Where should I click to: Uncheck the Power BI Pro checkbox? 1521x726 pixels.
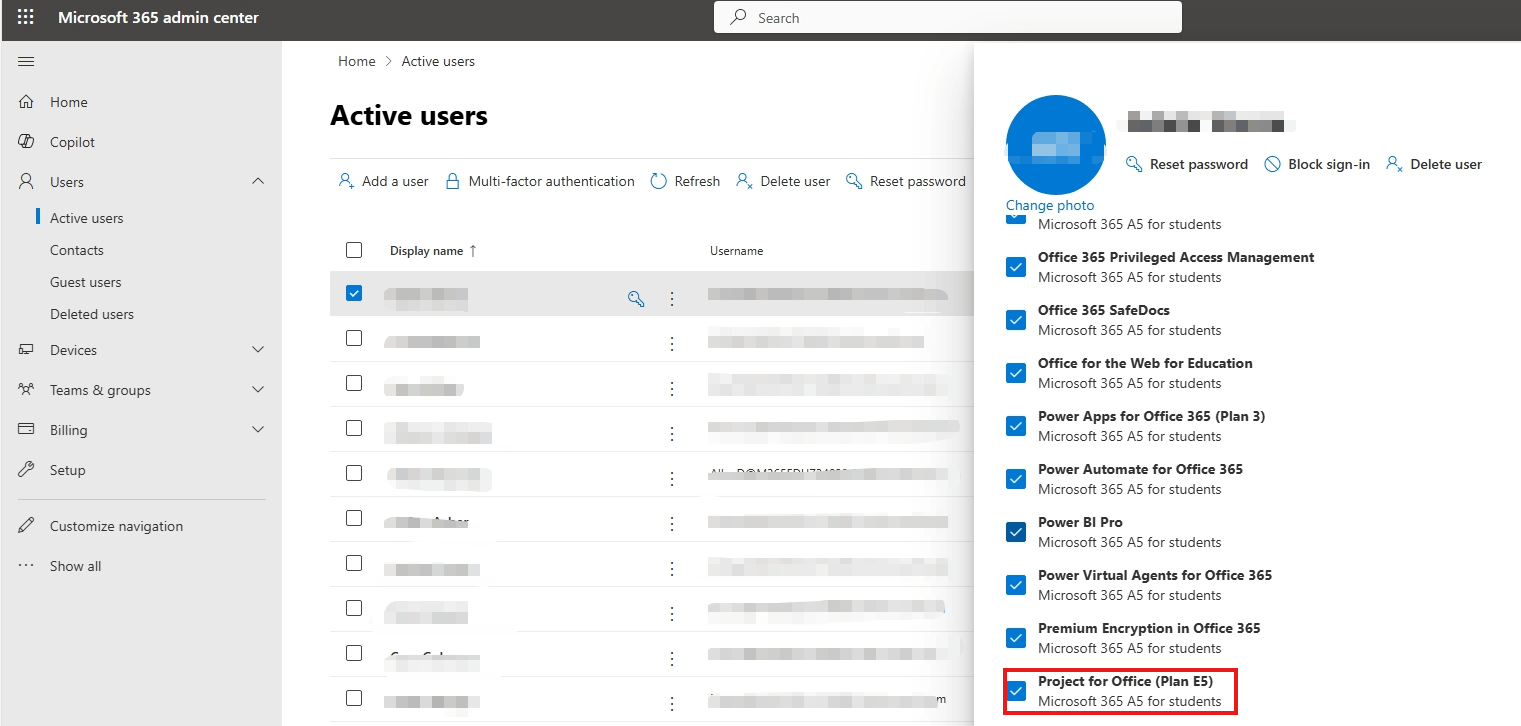[x=1016, y=532]
